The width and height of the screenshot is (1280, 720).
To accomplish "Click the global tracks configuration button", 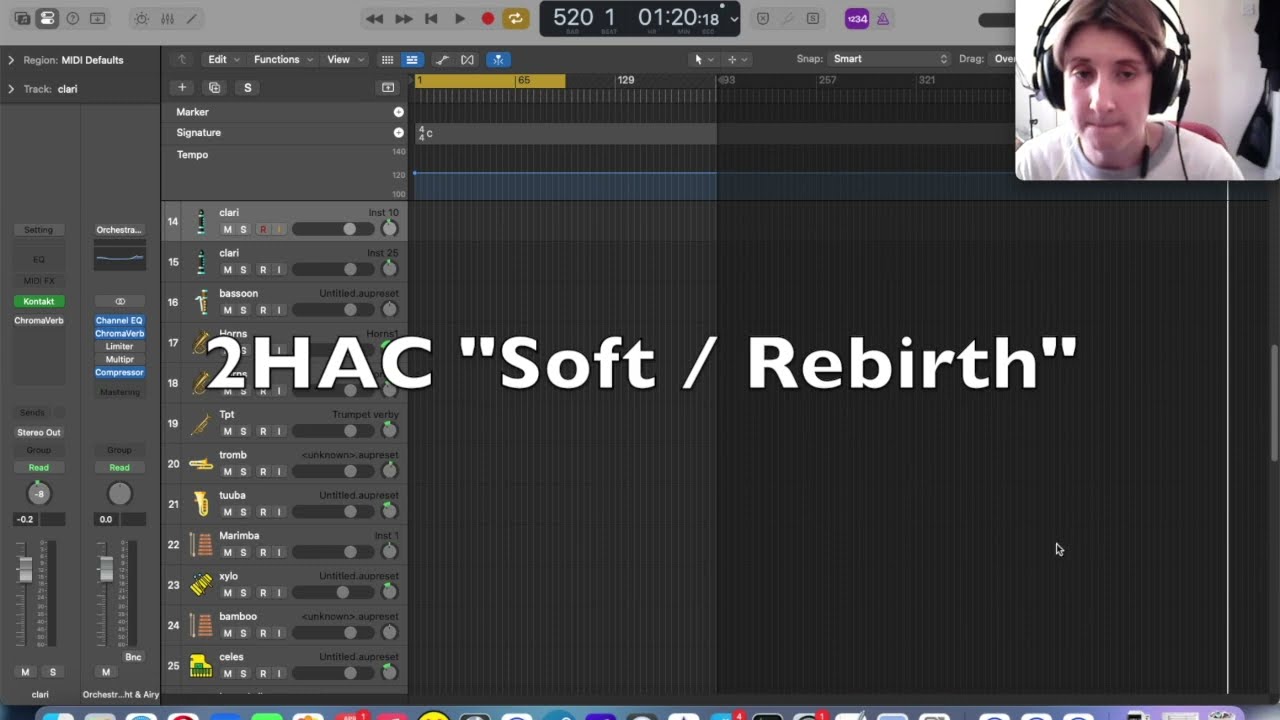I will pos(388,88).
